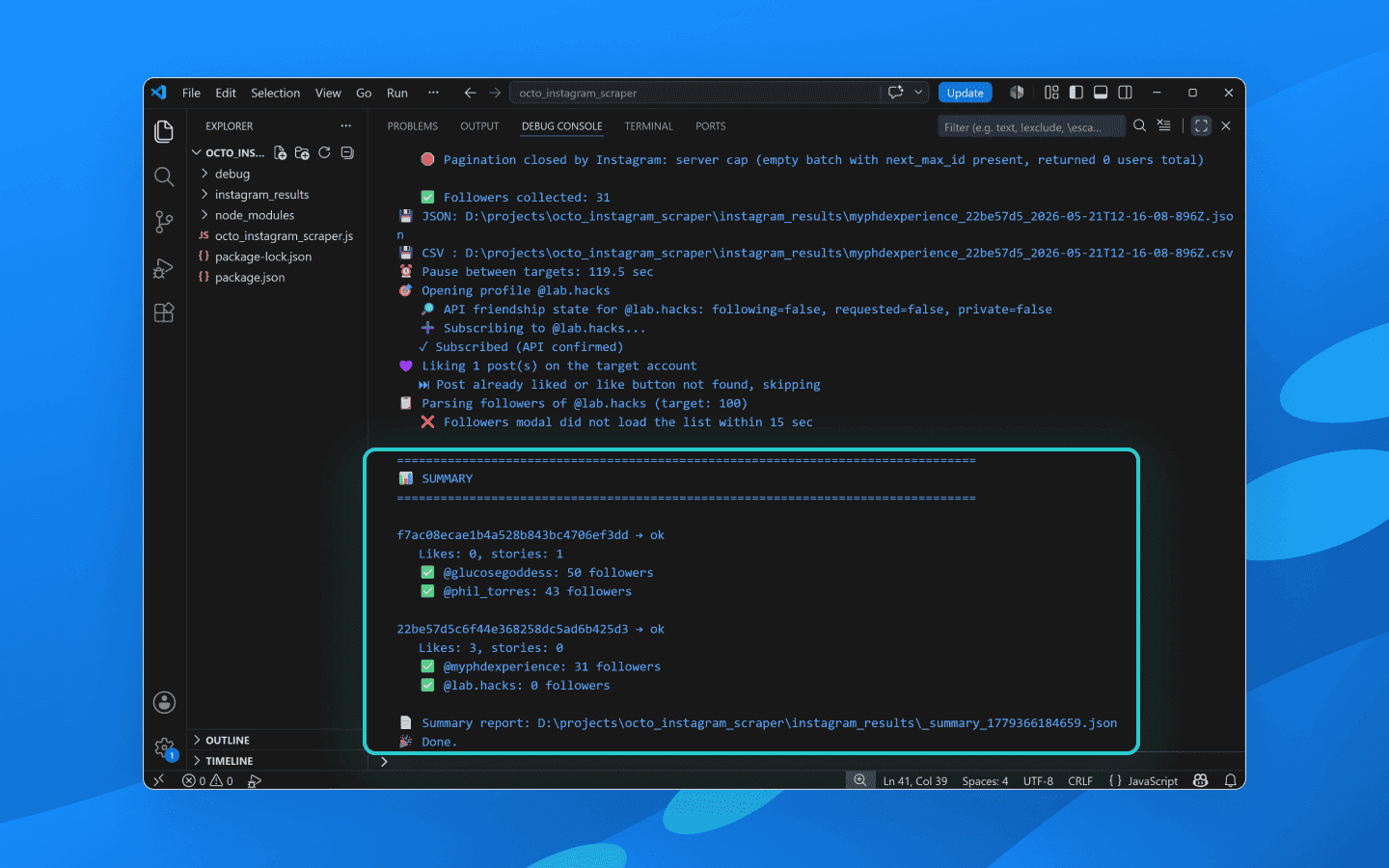1389x868 pixels.
Task: Switch to the TERMINAL tab
Action: pos(648,126)
